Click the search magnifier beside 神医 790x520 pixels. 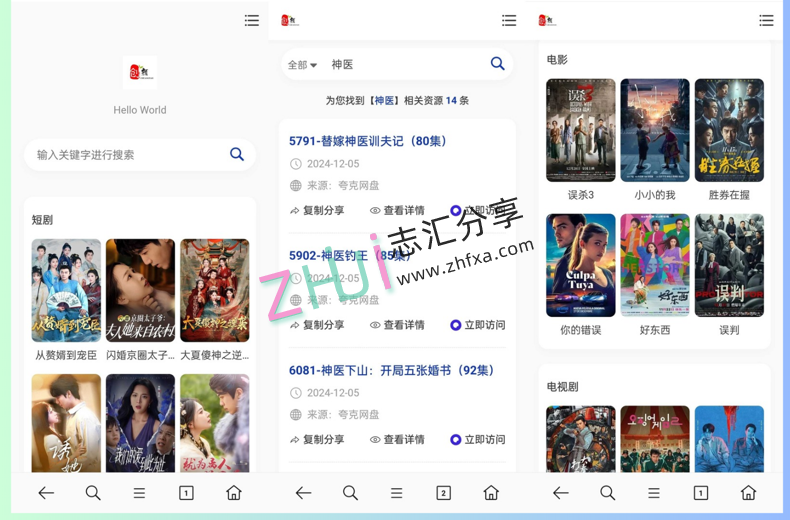(497, 63)
